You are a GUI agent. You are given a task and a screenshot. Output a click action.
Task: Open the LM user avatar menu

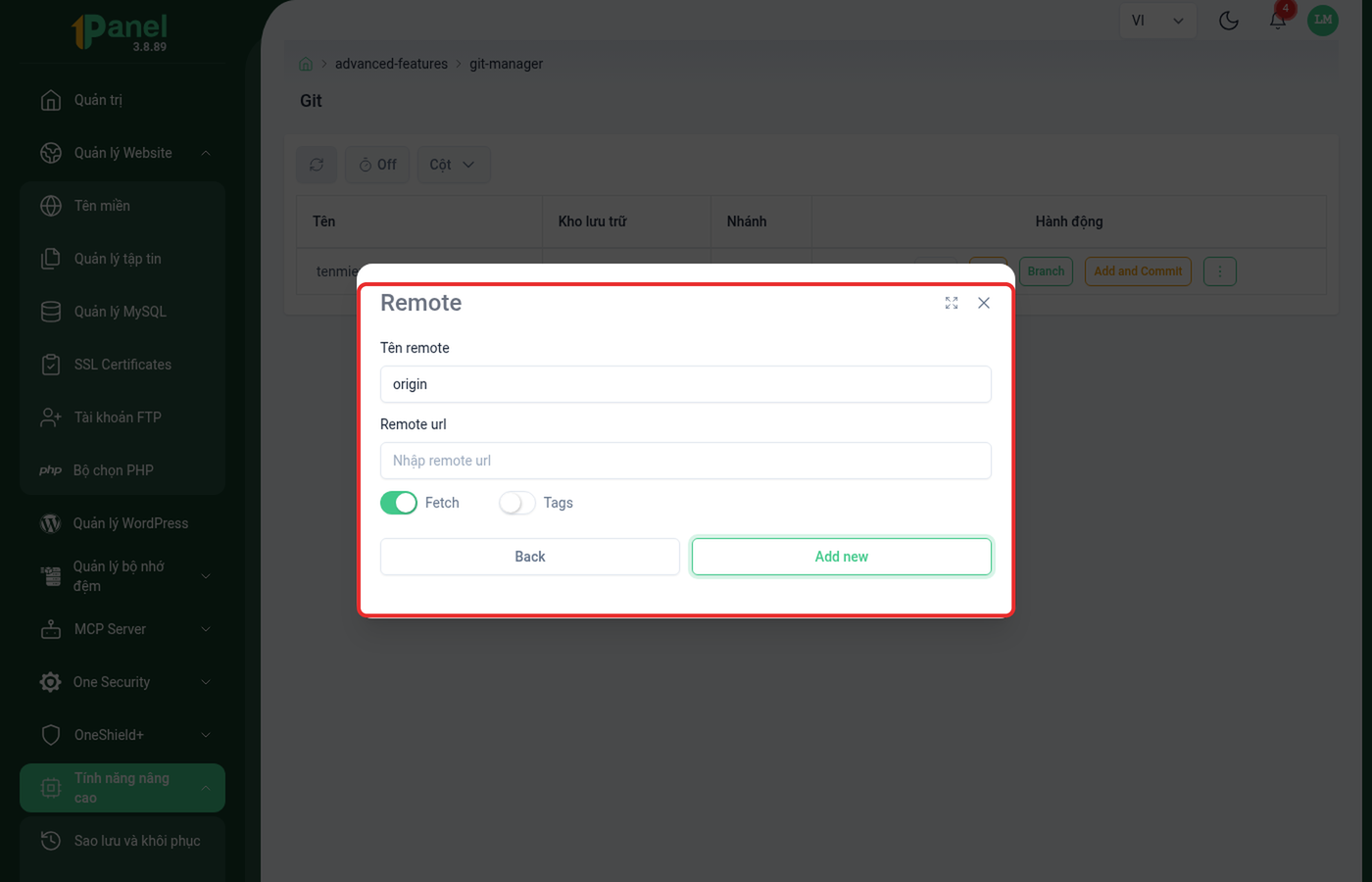tap(1323, 20)
